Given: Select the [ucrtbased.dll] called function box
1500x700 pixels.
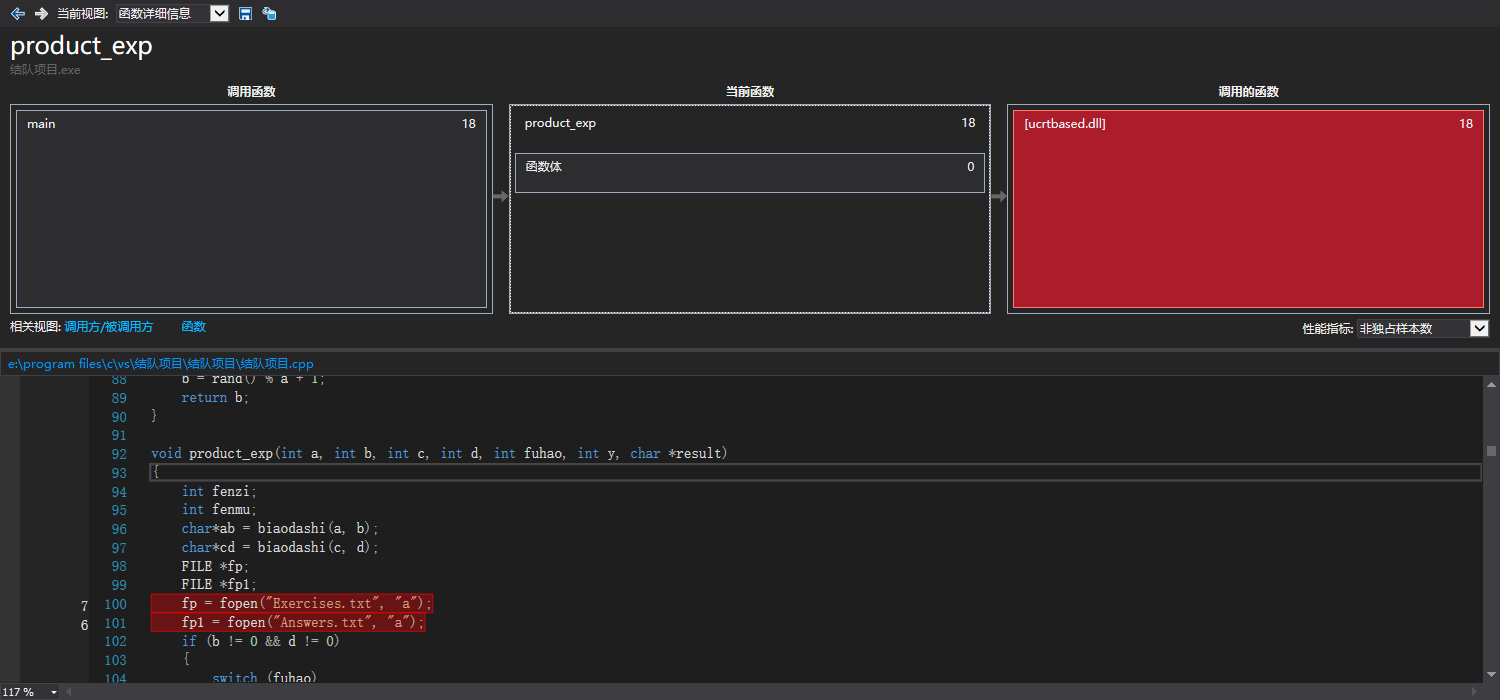Looking at the screenshot, I should click(1248, 209).
